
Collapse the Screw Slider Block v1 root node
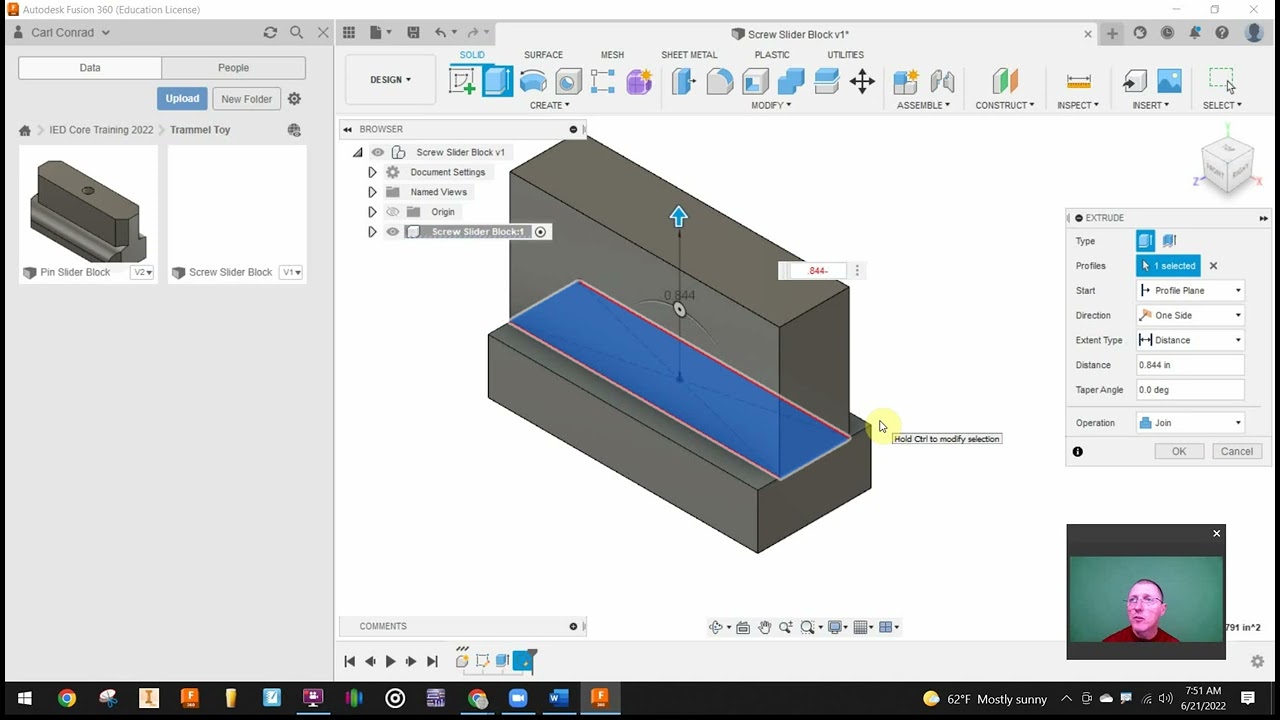357,152
